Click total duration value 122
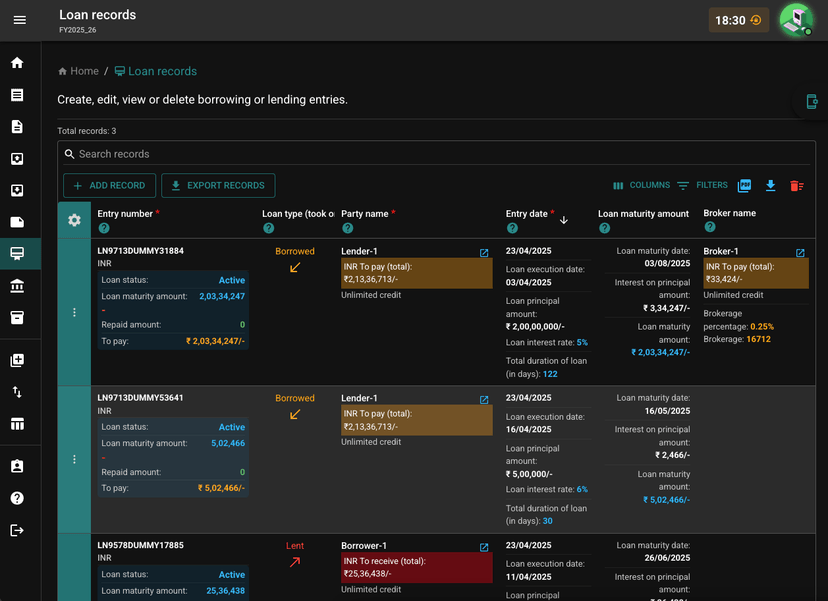 pyautogui.click(x=550, y=374)
